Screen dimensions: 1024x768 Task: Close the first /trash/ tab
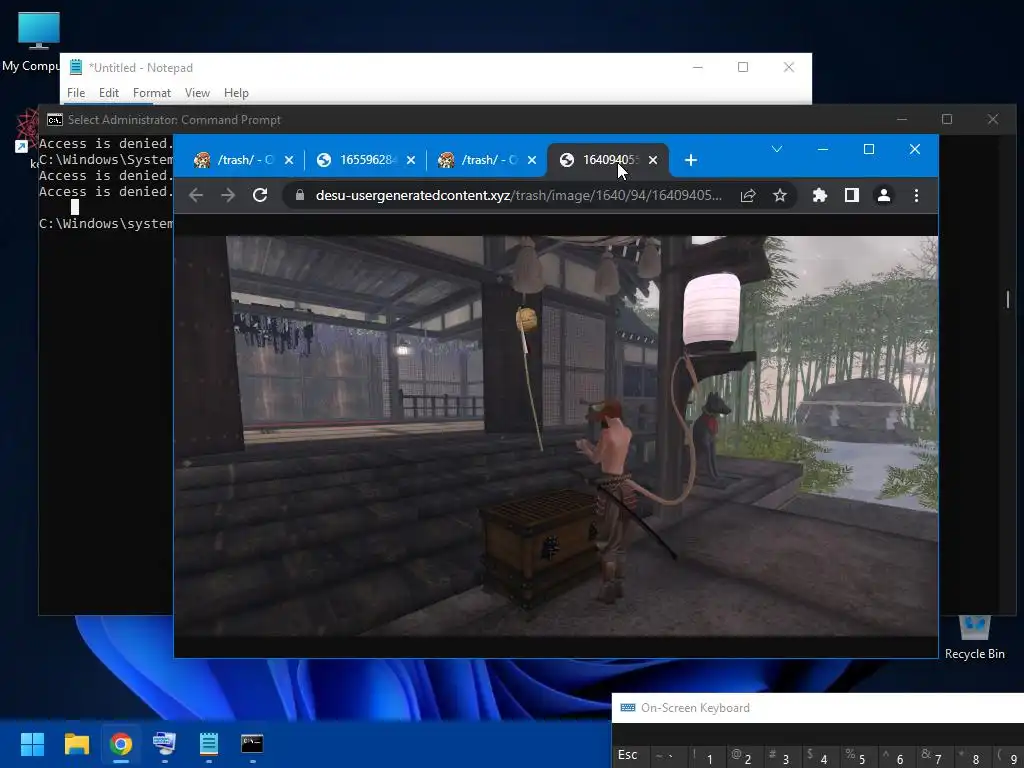pos(289,160)
